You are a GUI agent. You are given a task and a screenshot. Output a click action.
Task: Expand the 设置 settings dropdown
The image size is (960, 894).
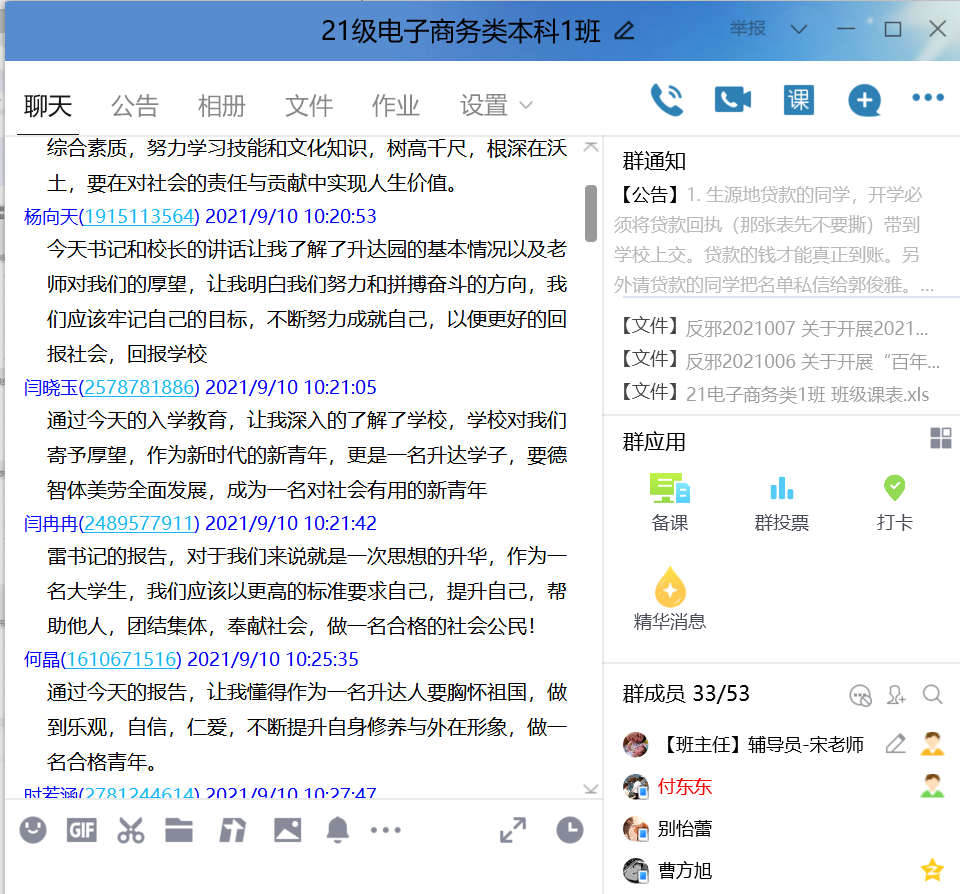[x=496, y=105]
